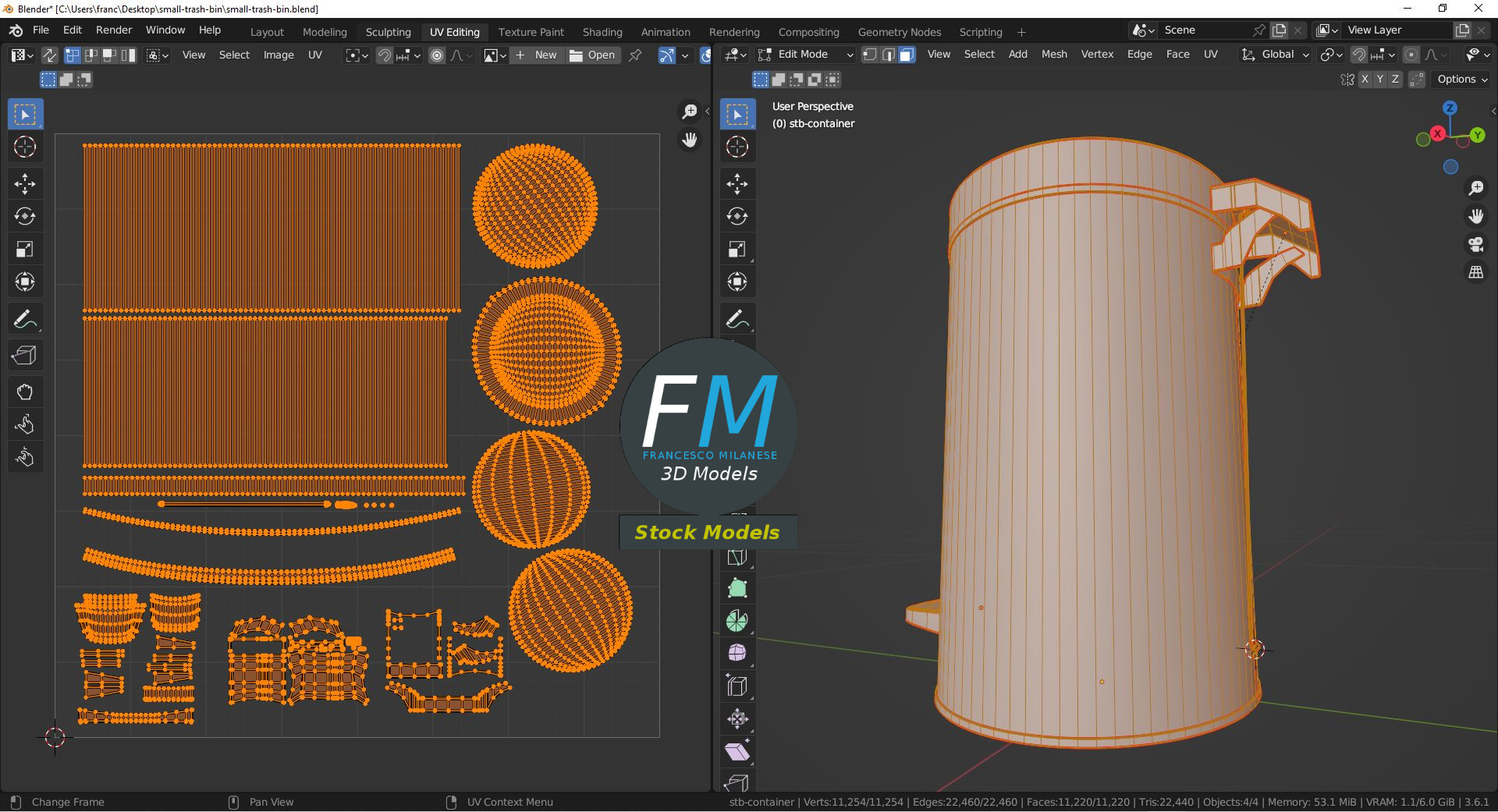Click the New image button
Image resolution: width=1498 pixels, height=812 pixels.
[x=537, y=55]
